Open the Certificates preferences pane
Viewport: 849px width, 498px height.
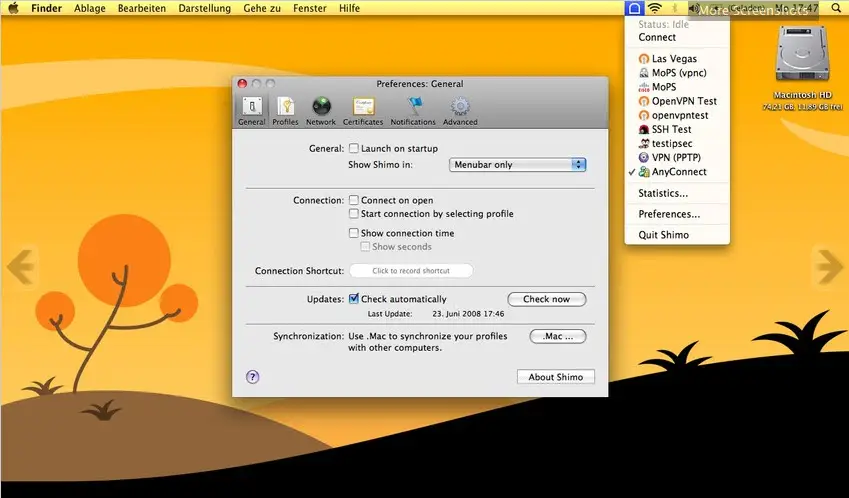[x=363, y=111]
